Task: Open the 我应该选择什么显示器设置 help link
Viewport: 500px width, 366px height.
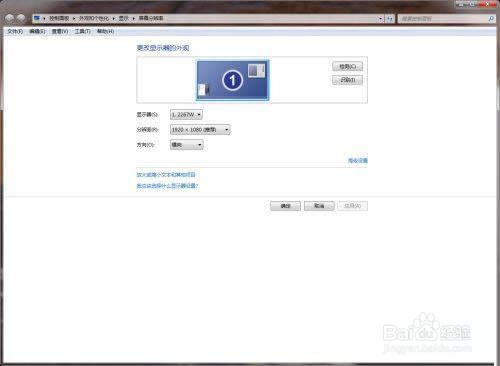Action: (x=167, y=186)
